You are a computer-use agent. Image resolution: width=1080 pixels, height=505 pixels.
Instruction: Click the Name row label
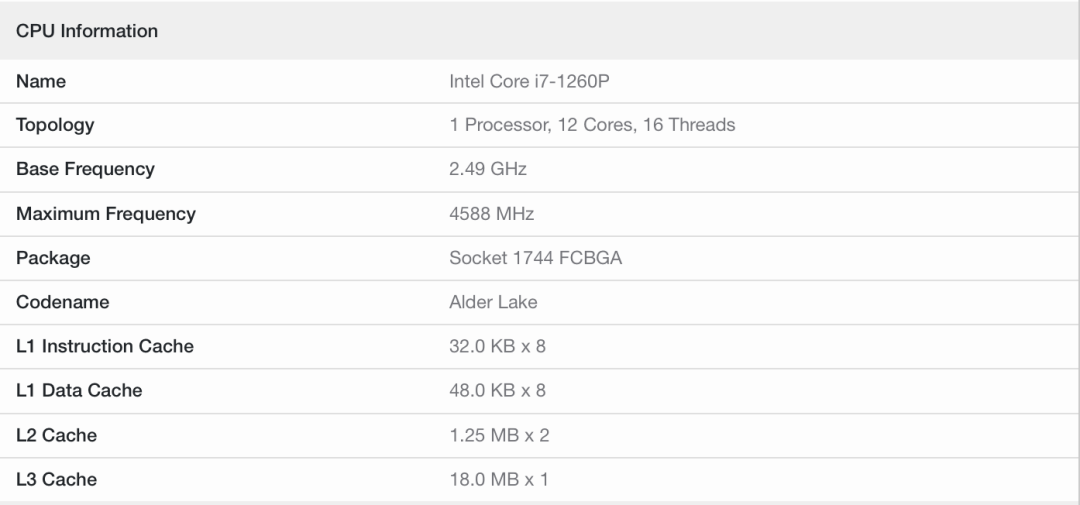point(41,81)
